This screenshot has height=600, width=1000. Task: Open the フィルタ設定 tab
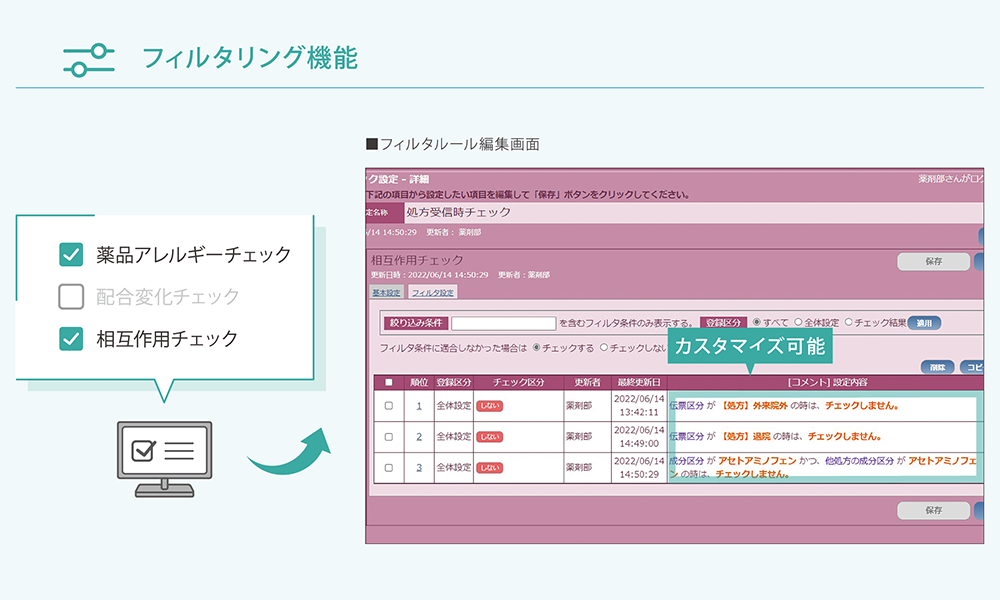point(432,293)
